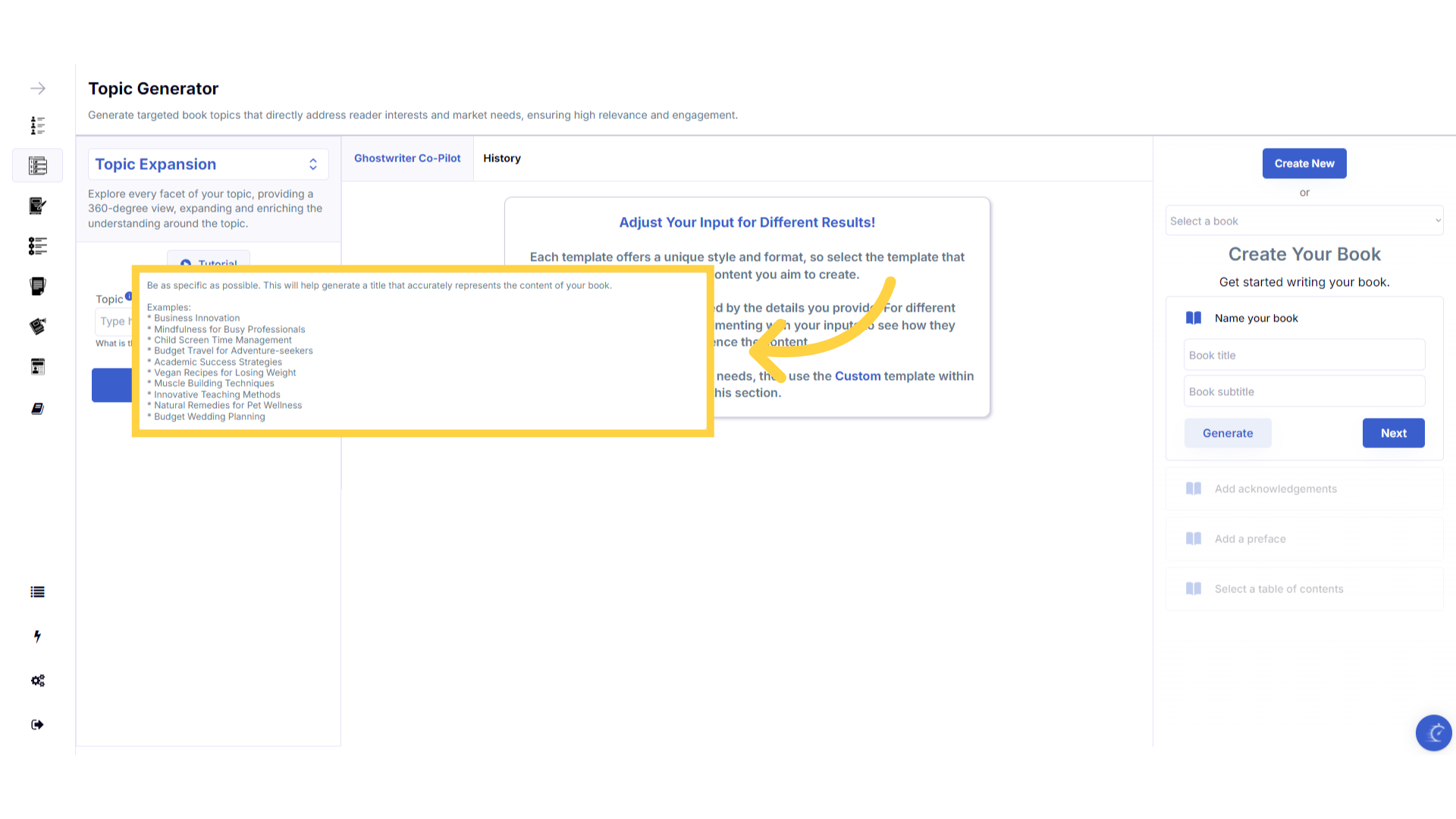1456x819 pixels.
Task: Click the logout icon in the sidebar
Action: click(x=37, y=725)
